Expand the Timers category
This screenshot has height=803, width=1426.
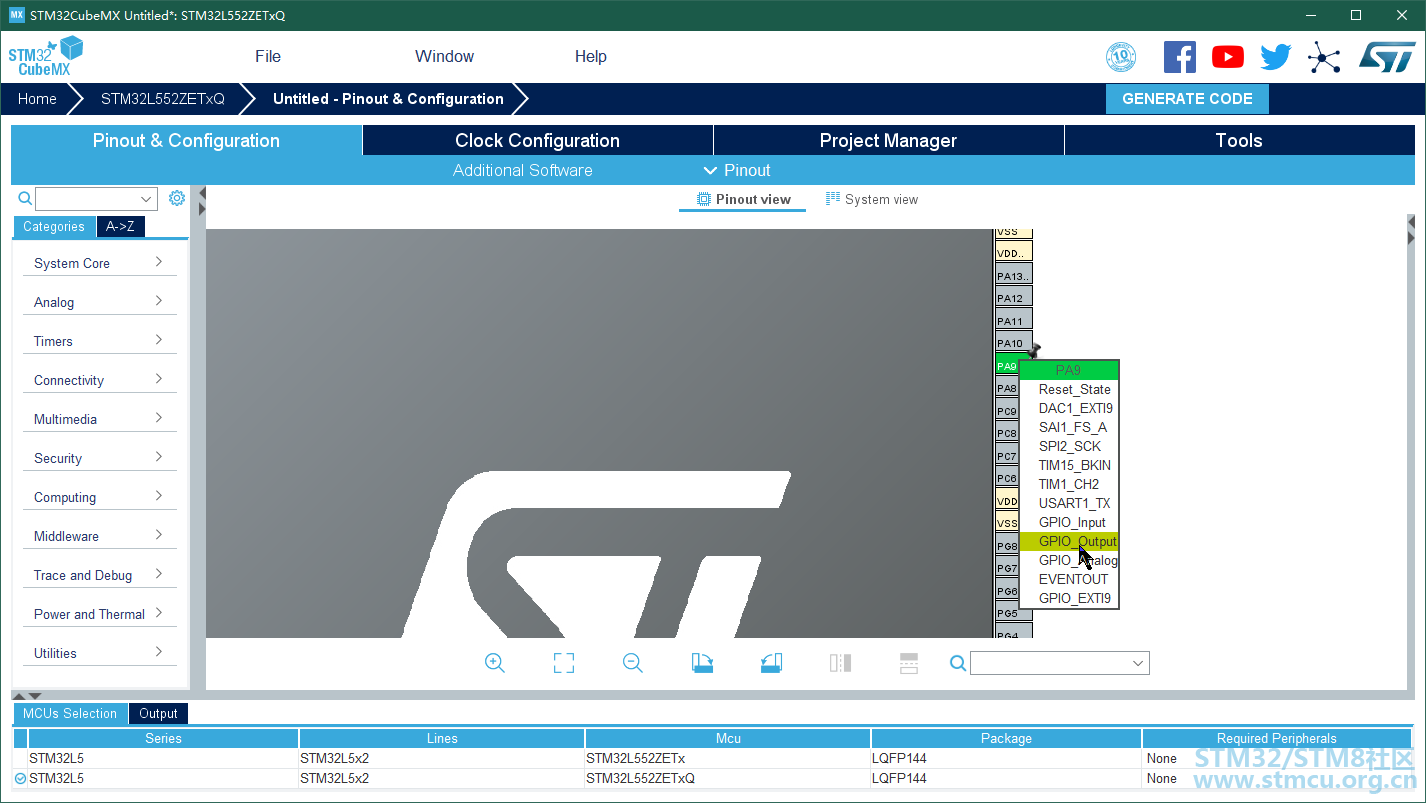click(99, 341)
